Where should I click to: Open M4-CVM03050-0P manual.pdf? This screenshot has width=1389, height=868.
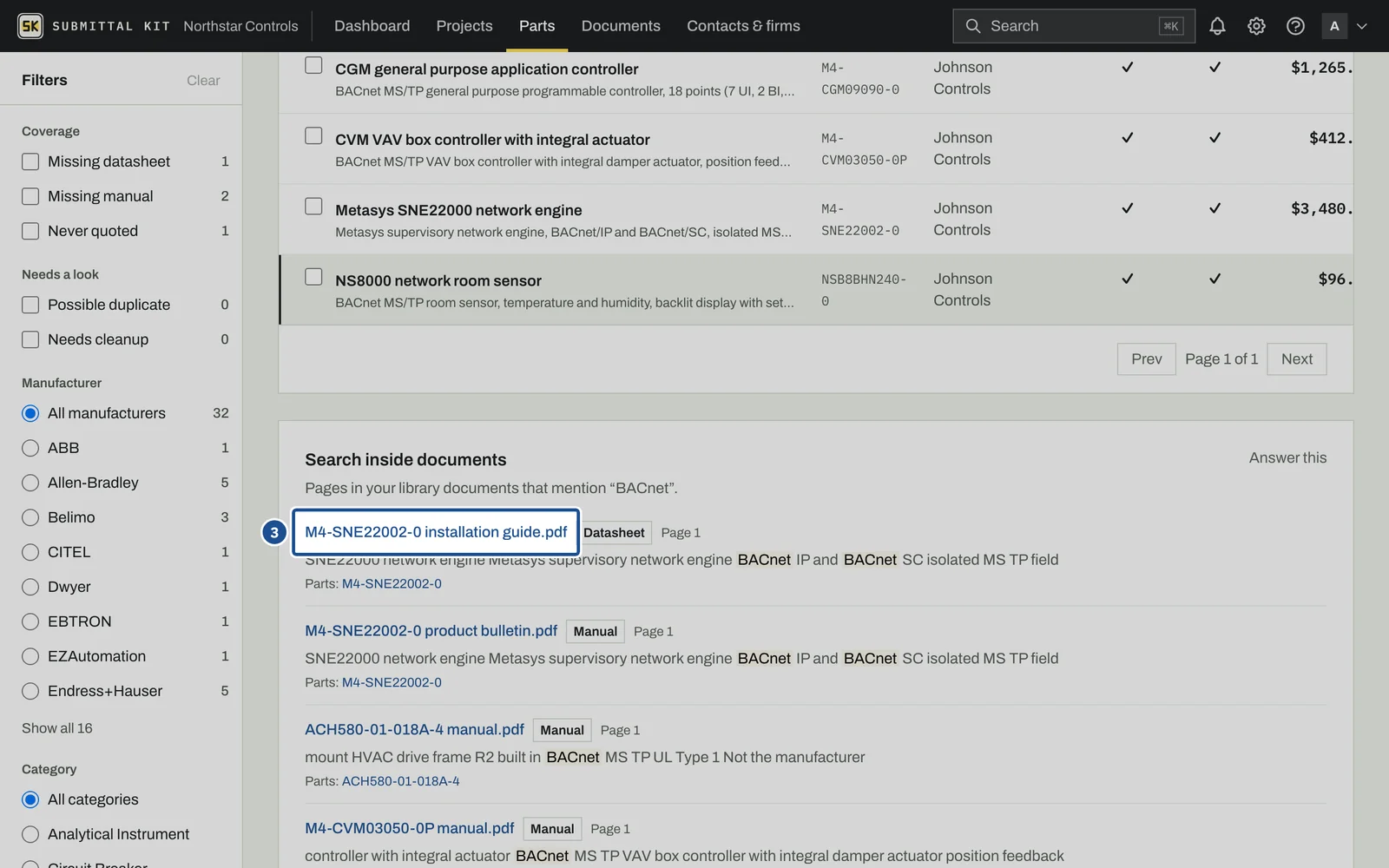[409, 829]
